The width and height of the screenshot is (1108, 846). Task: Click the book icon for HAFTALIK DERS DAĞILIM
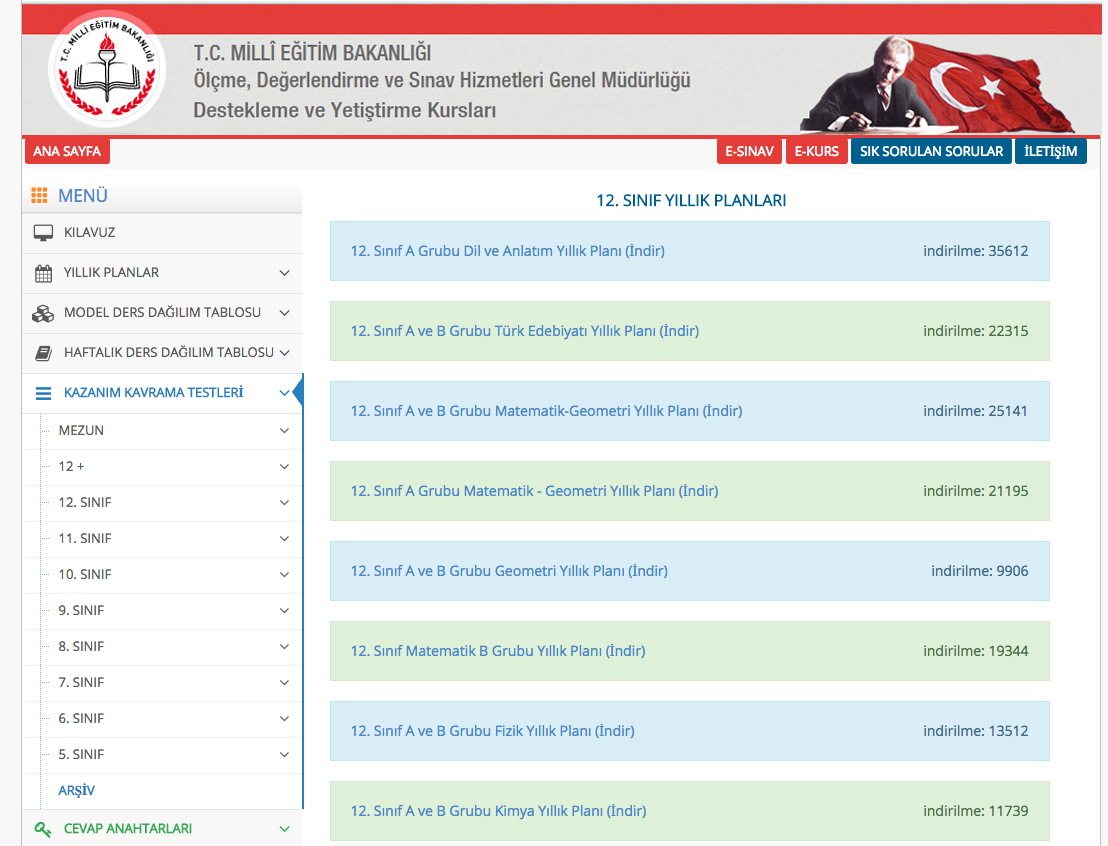pos(43,353)
